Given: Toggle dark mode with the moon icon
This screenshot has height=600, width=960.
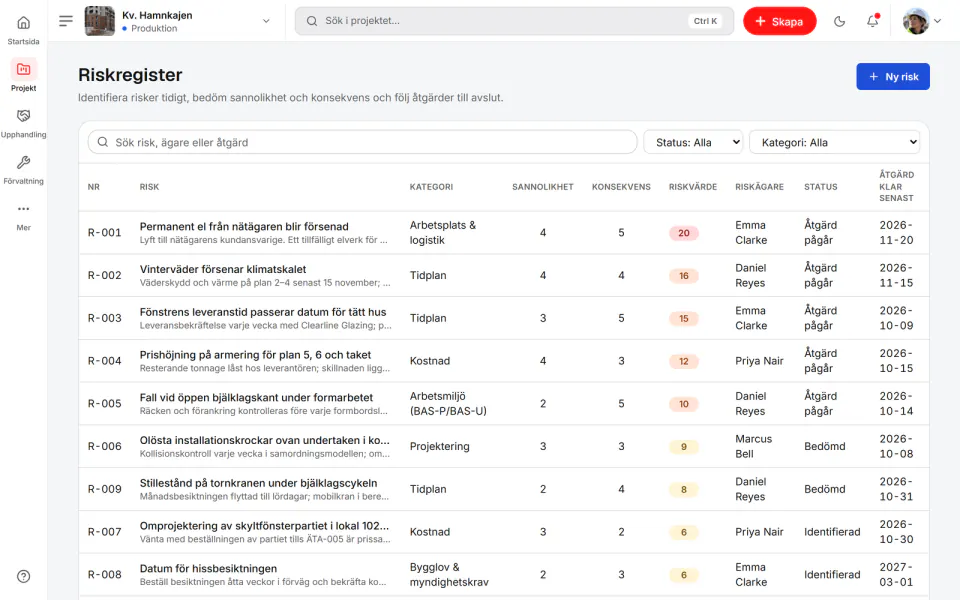Looking at the screenshot, I should tap(839, 21).
